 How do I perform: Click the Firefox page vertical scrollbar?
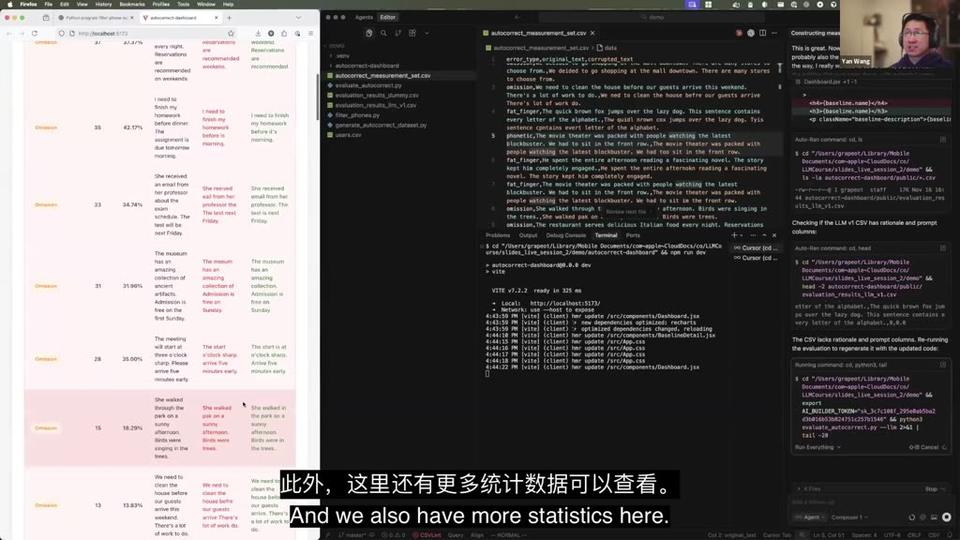click(317, 98)
